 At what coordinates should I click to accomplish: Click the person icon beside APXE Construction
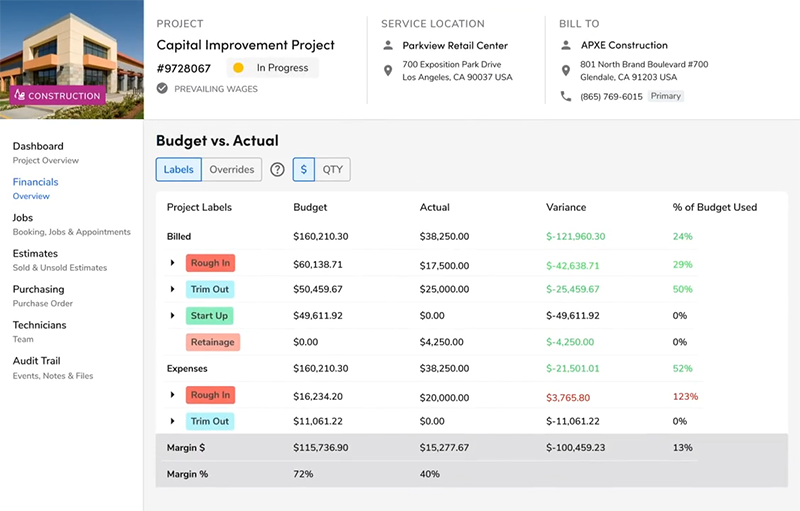coord(566,45)
